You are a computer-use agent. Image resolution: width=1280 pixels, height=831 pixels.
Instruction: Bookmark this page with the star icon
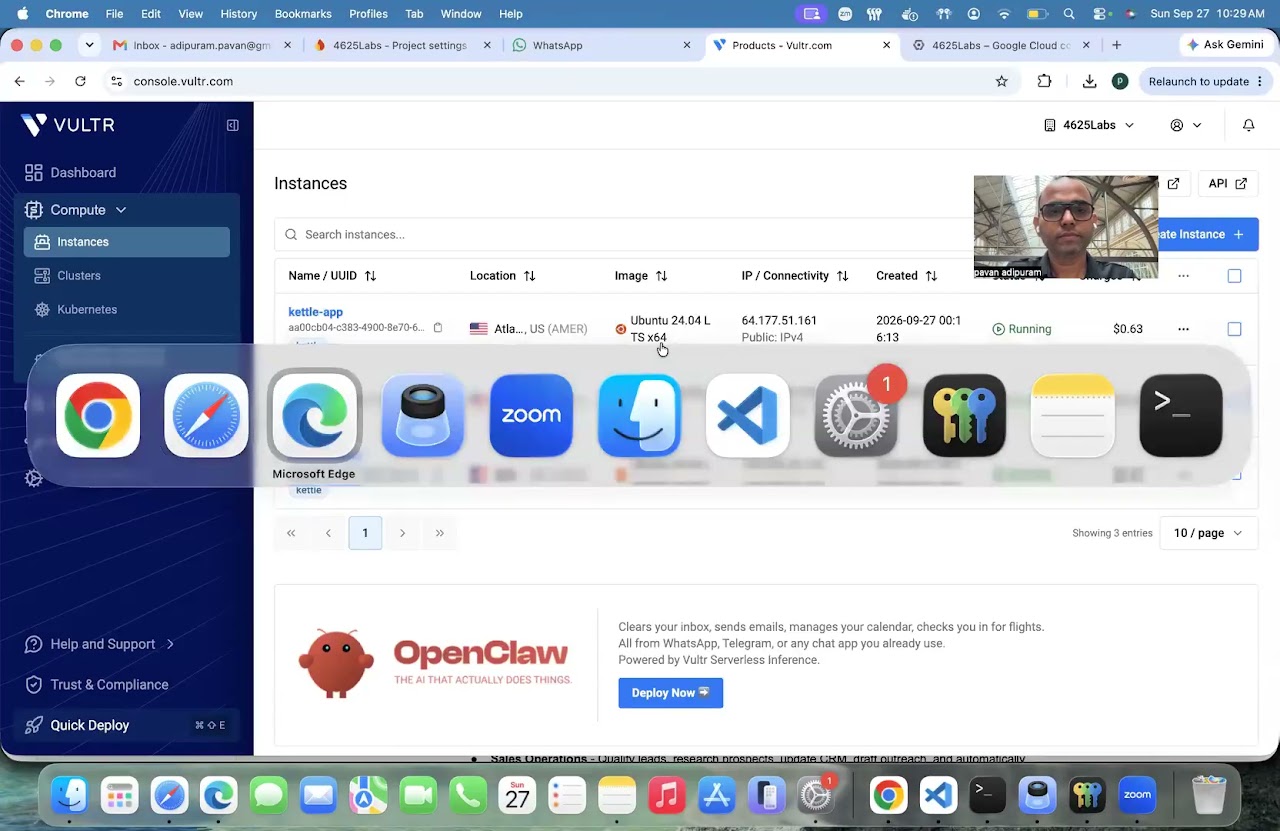coord(1001,81)
